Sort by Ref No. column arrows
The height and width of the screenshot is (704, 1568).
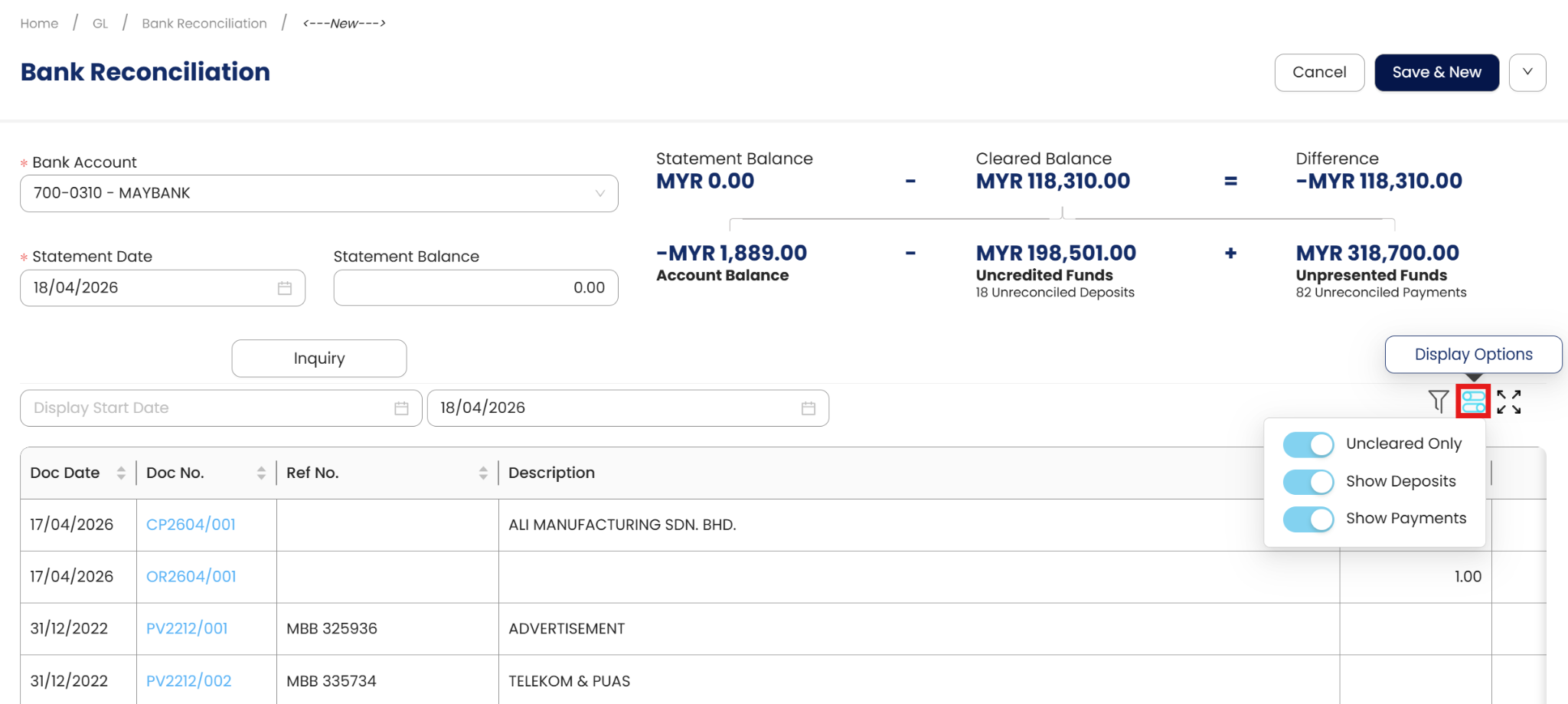coord(483,473)
